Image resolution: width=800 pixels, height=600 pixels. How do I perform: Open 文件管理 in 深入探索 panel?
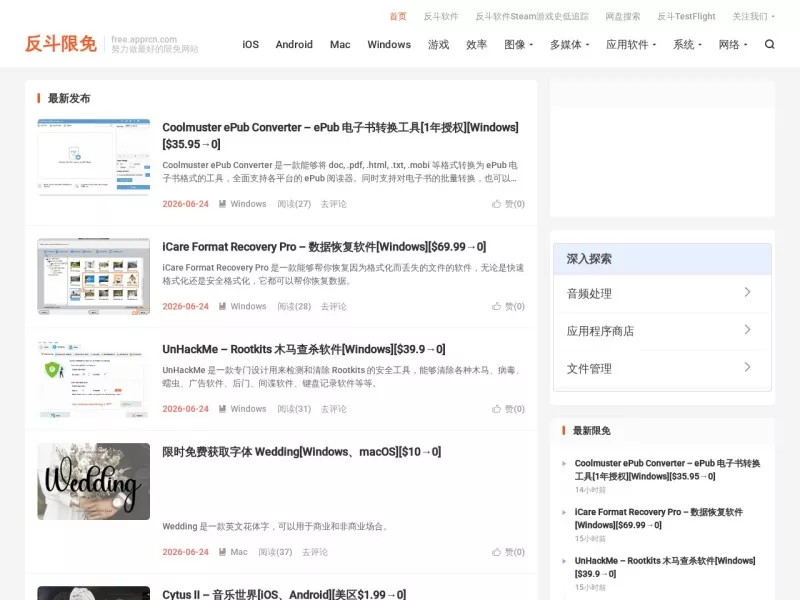[x=662, y=369]
